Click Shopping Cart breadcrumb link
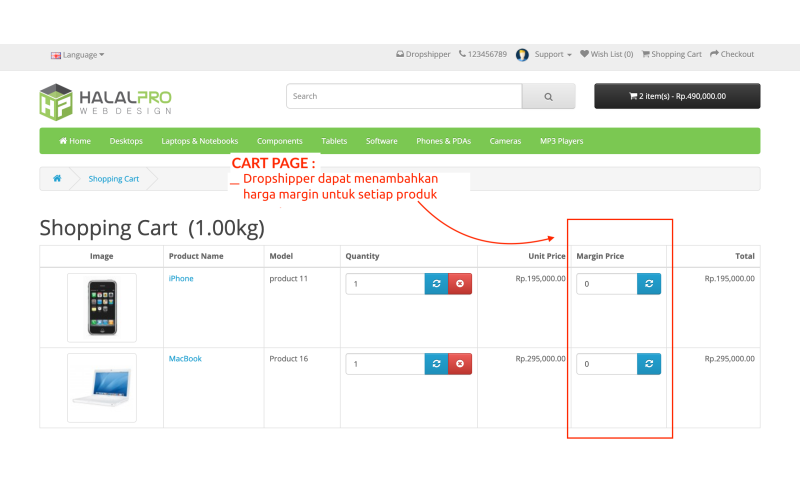Screen dimensions: 800x500 (x=114, y=179)
